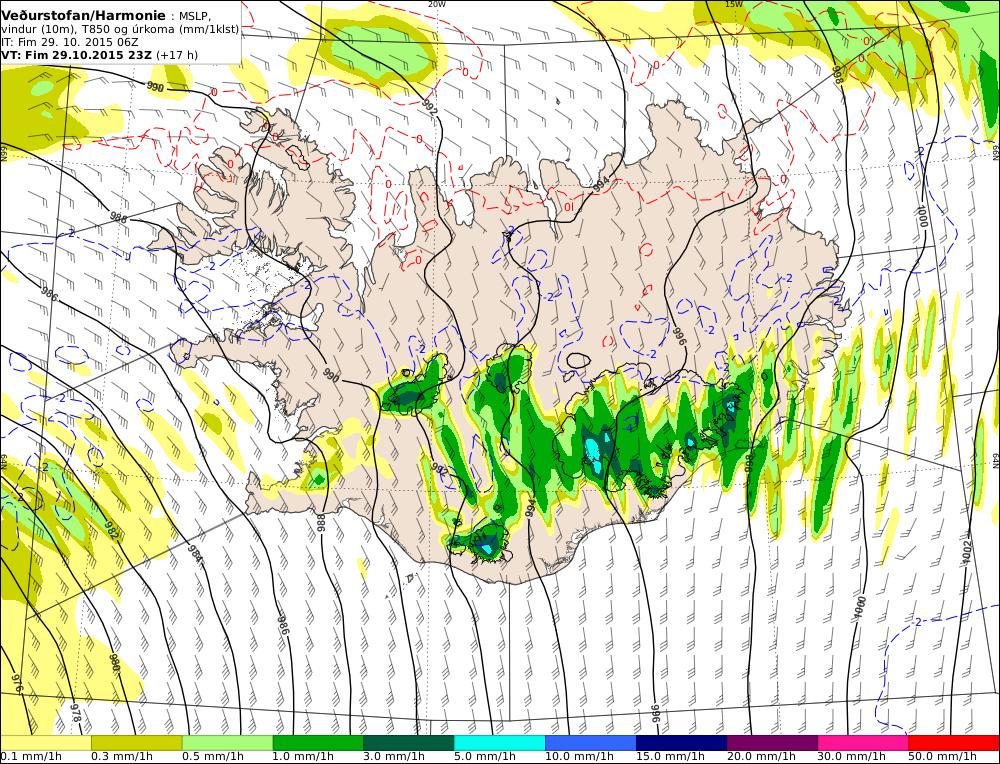Click the '3.0 mm/1h' legend label
1000x764 pixels.
point(394,757)
